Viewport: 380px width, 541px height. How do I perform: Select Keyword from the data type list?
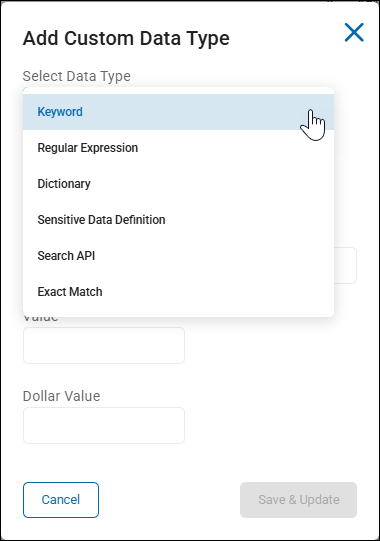pyautogui.click(x=178, y=112)
